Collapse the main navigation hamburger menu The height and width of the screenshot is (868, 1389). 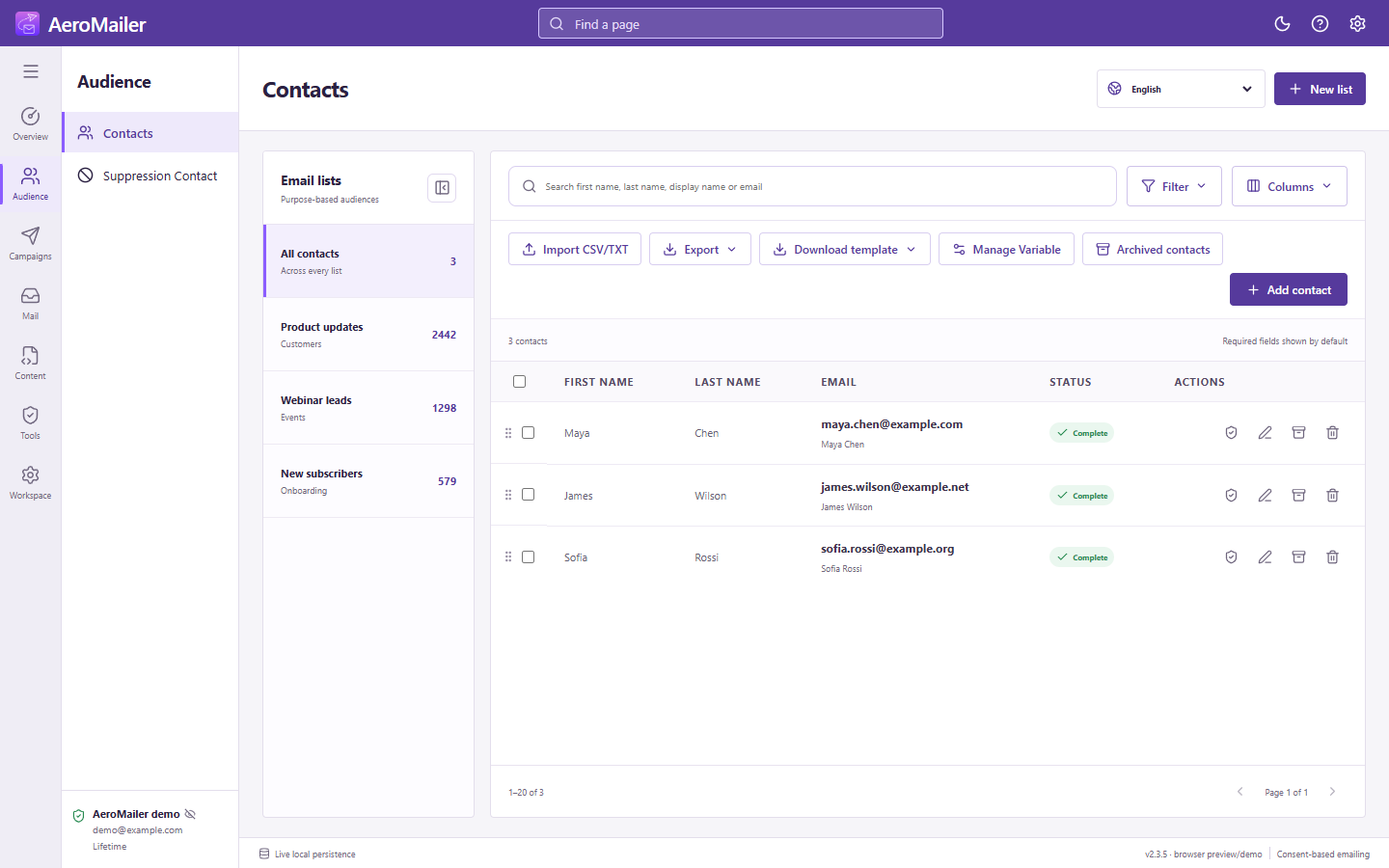tap(31, 71)
